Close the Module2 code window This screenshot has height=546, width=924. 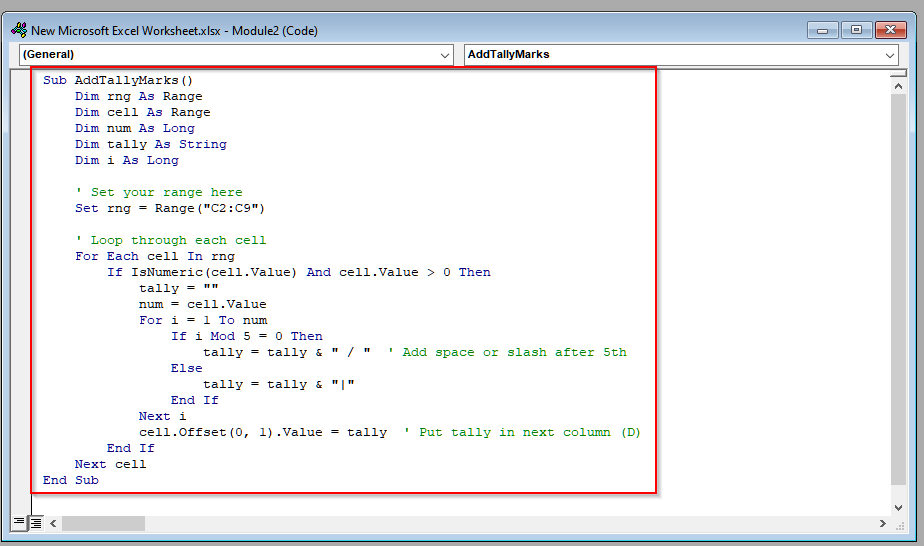pyautogui.click(x=890, y=30)
